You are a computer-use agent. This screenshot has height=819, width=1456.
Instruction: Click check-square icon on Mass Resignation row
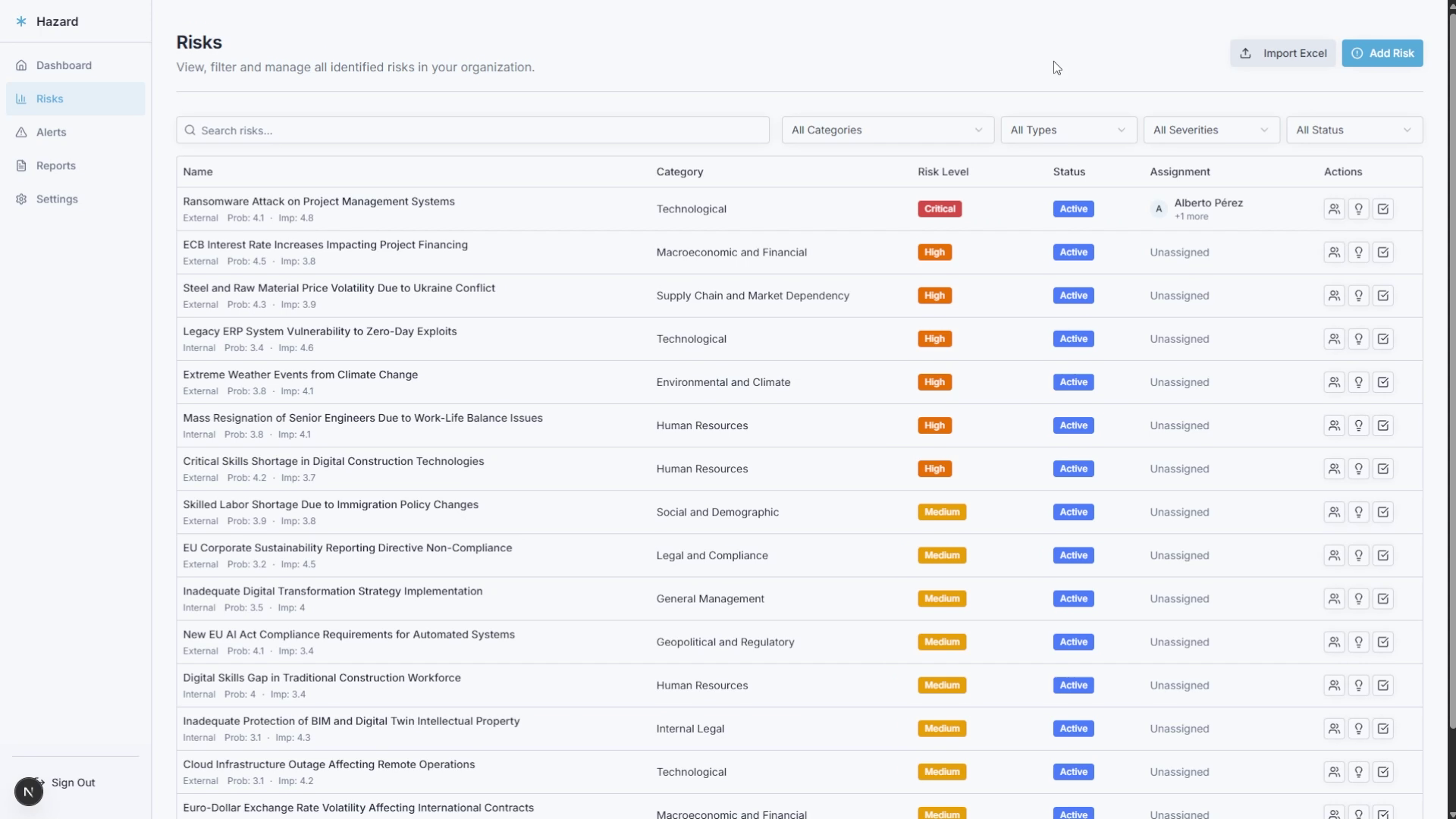pos(1383,425)
